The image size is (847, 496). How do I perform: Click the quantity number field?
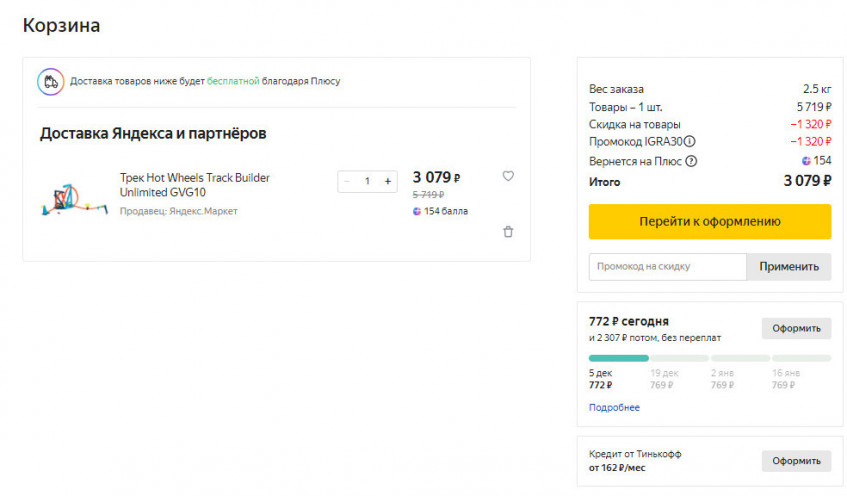(x=367, y=181)
